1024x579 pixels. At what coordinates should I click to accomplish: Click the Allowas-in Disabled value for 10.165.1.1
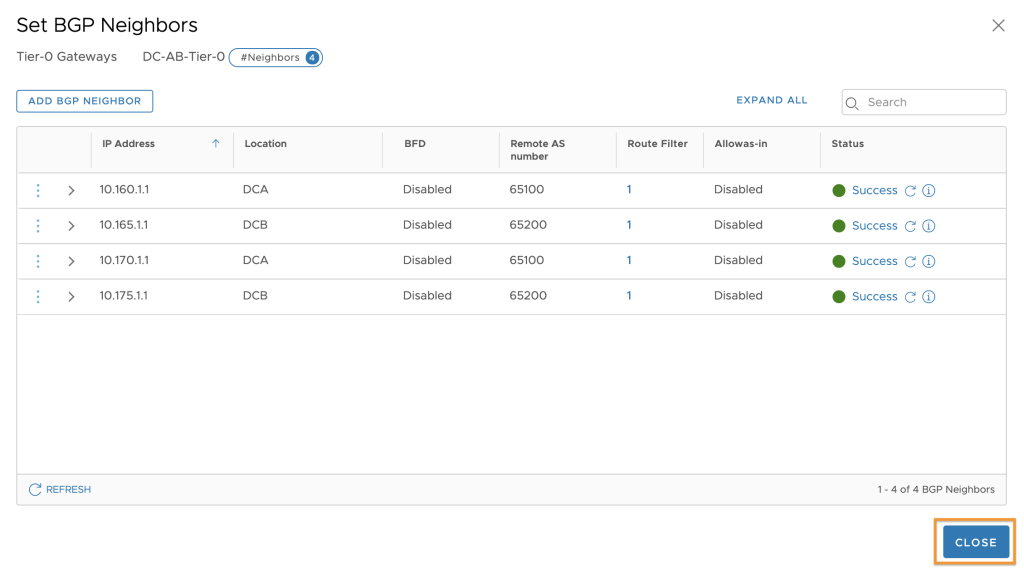[738, 225]
